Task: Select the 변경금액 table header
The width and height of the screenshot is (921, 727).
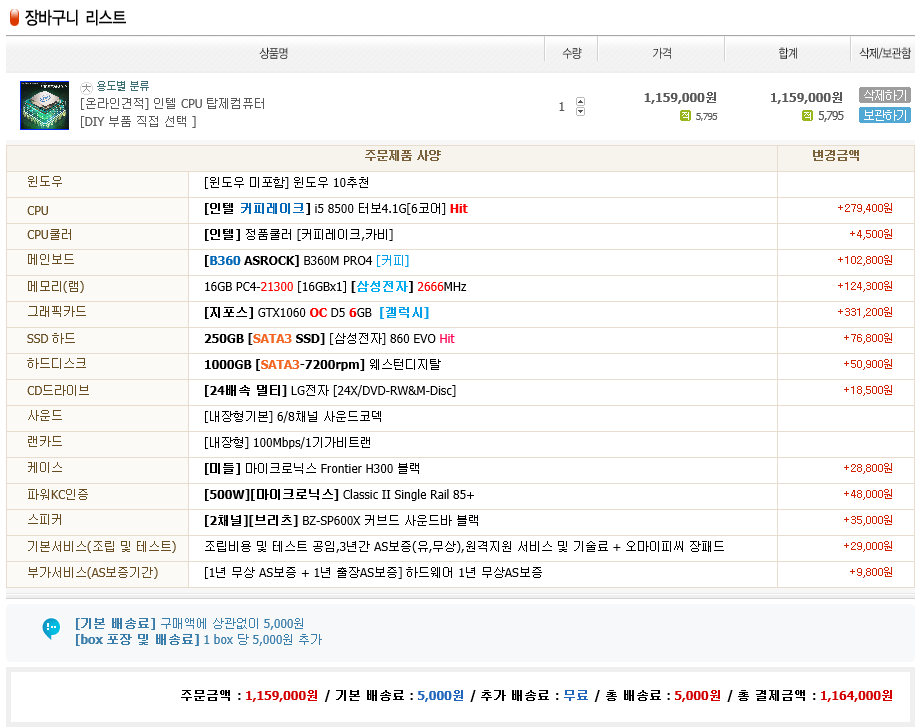Action: [x=835, y=156]
